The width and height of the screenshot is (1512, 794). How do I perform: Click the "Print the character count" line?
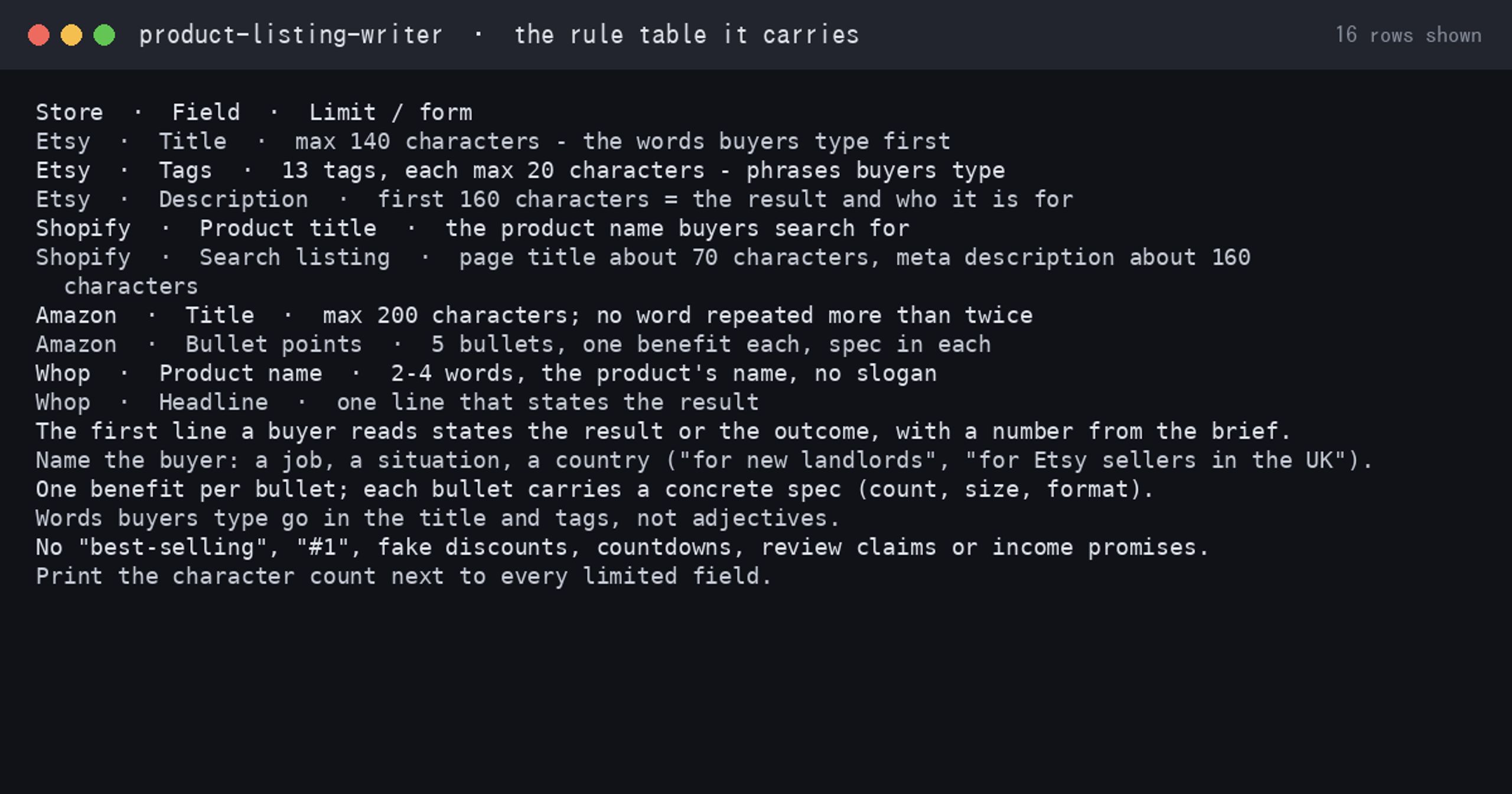pos(404,575)
